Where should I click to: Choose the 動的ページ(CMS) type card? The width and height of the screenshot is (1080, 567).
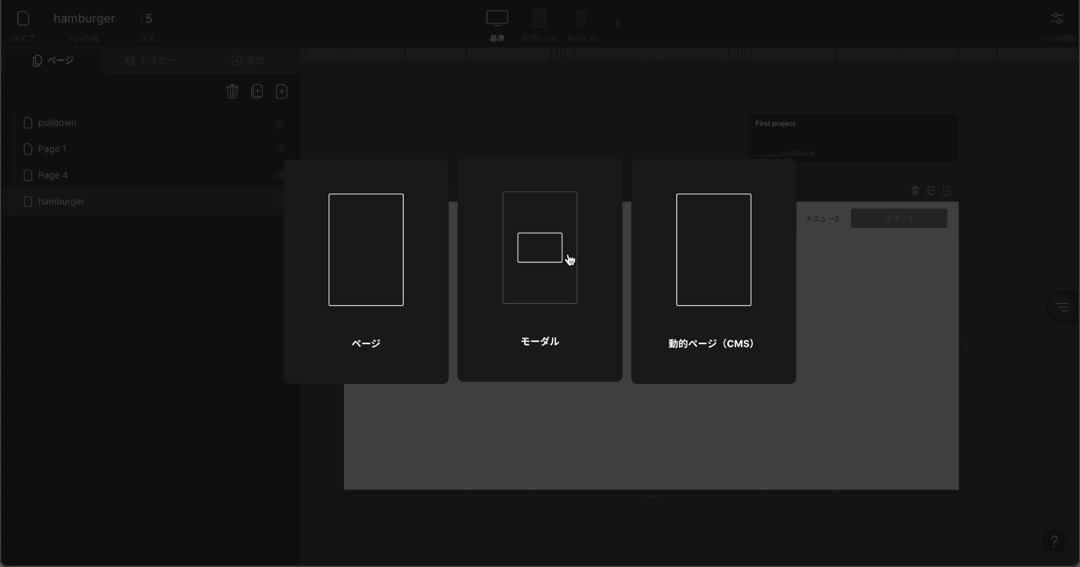pyautogui.click(x=714, y=271)
